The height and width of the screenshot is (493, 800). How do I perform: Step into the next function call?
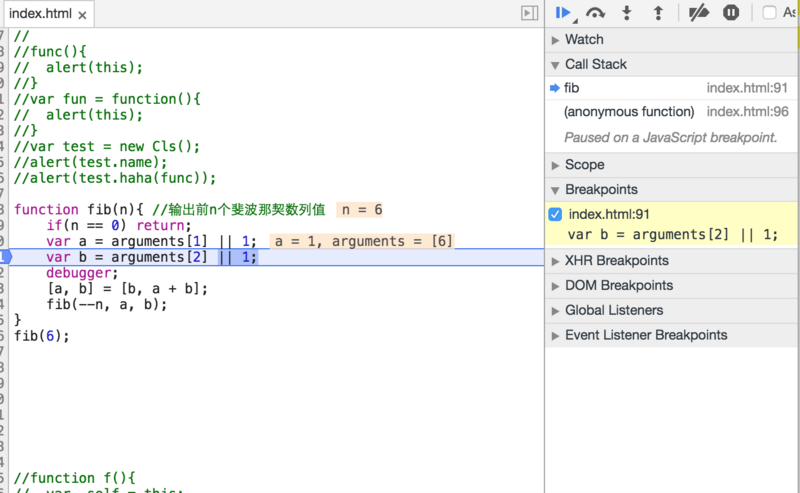(x=627, y=13)
